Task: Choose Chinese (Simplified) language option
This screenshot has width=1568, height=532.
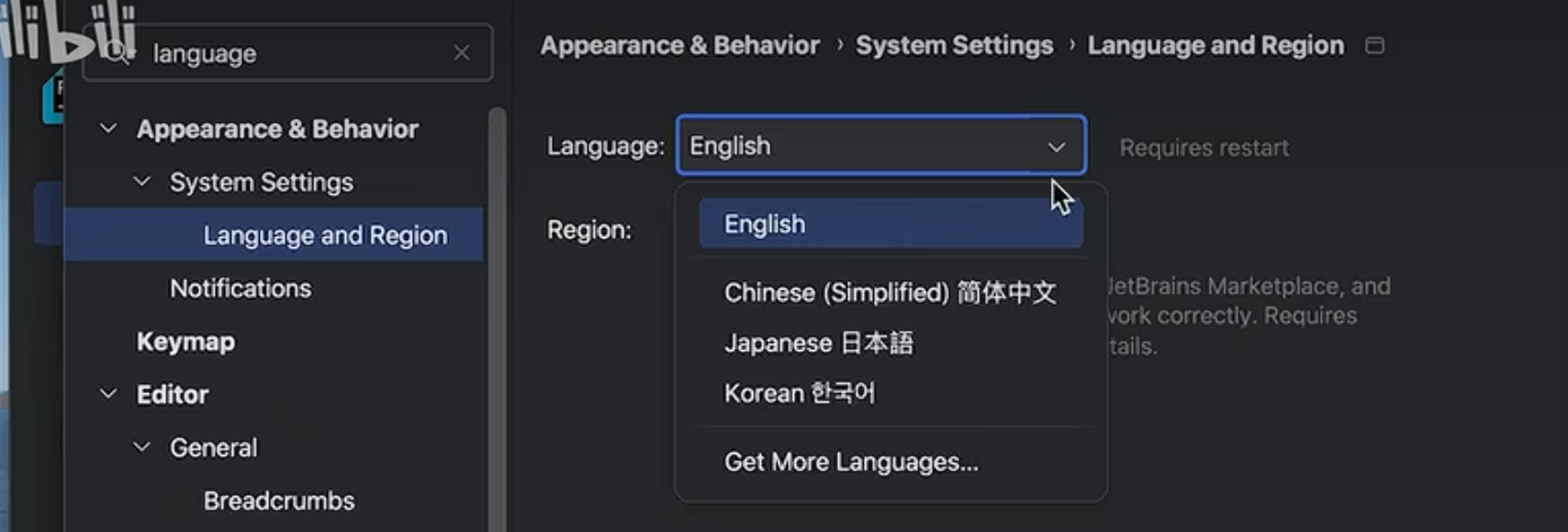Action: click(x=889, y=293)
